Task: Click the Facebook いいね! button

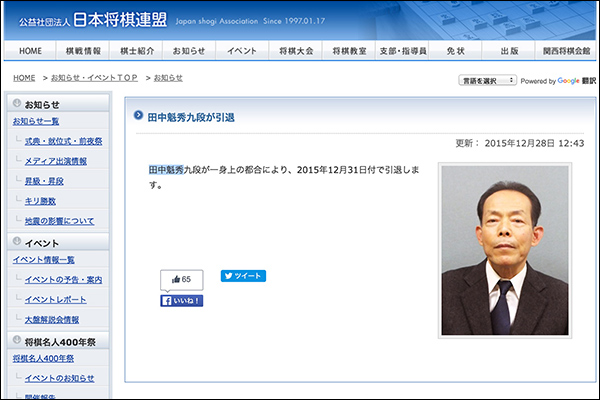Action: coord(182,300)
